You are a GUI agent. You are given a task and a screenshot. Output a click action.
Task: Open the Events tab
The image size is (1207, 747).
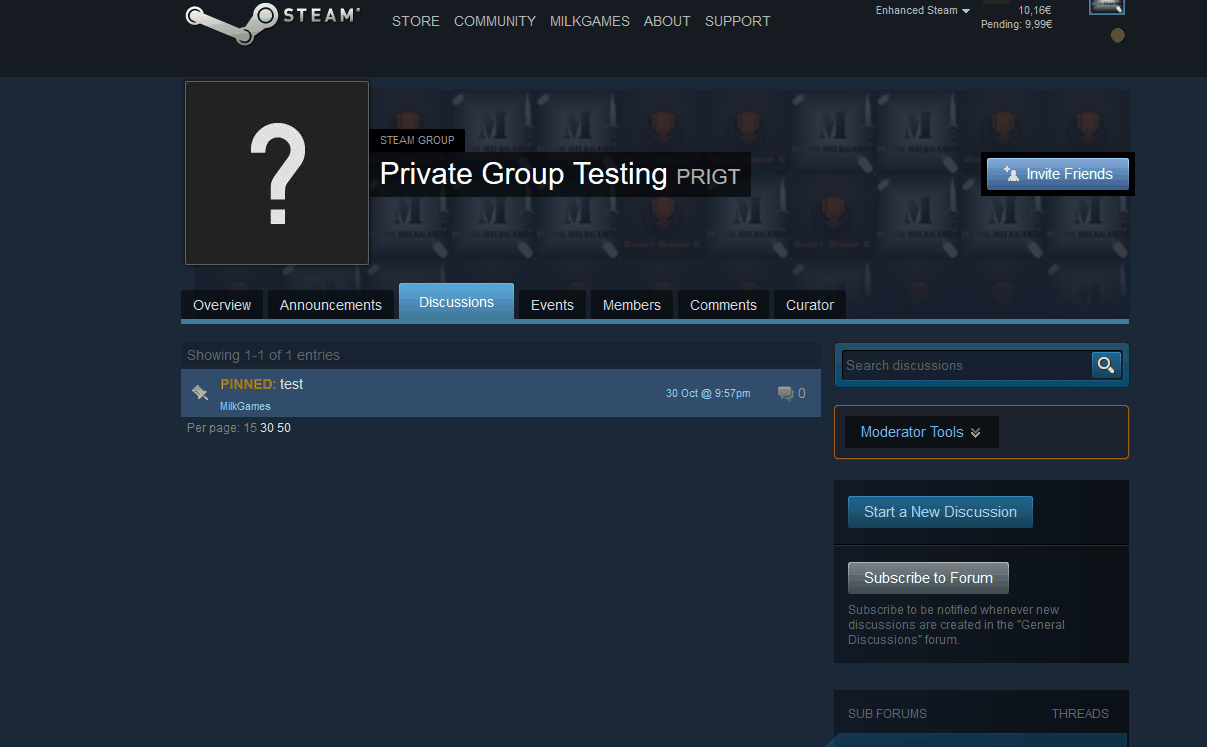(x=552, y=305)
